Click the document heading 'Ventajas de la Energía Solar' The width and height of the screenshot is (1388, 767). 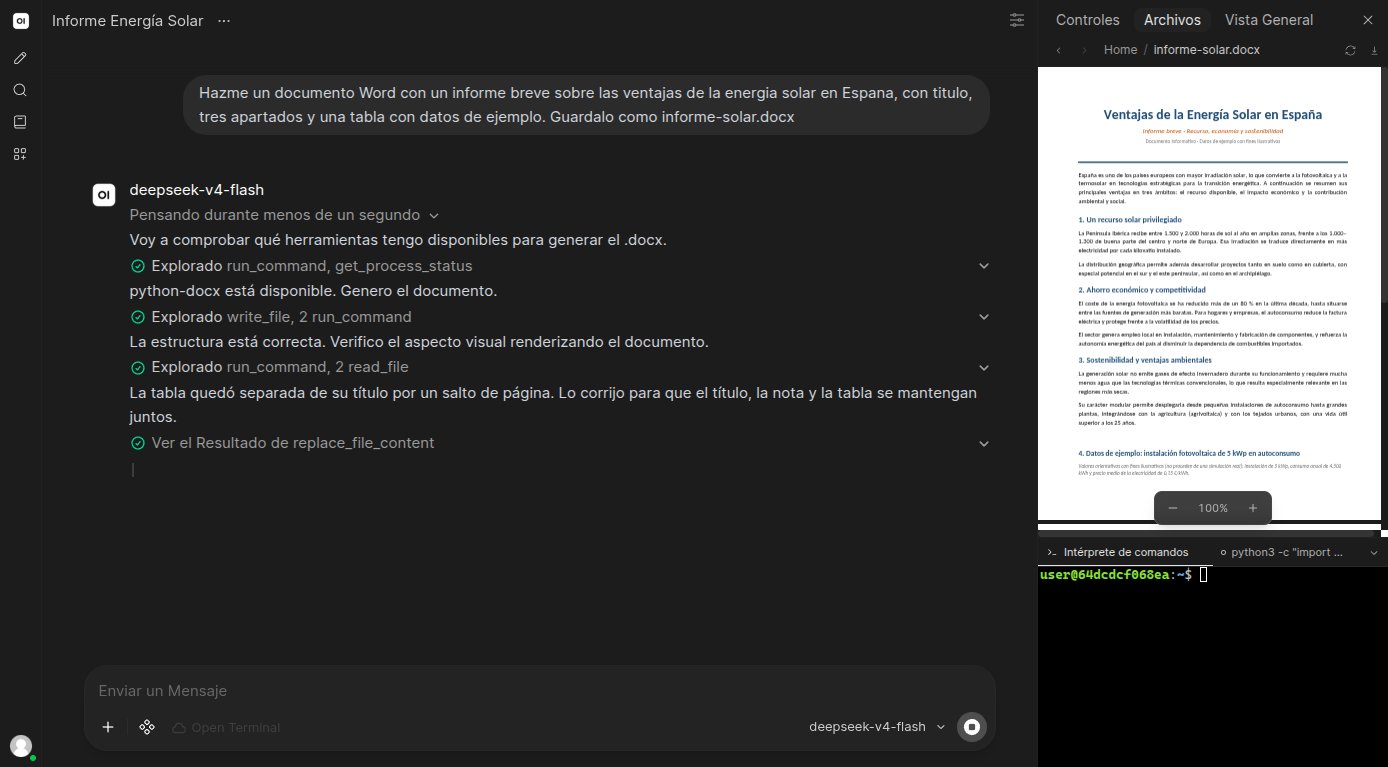[1212, 114]
